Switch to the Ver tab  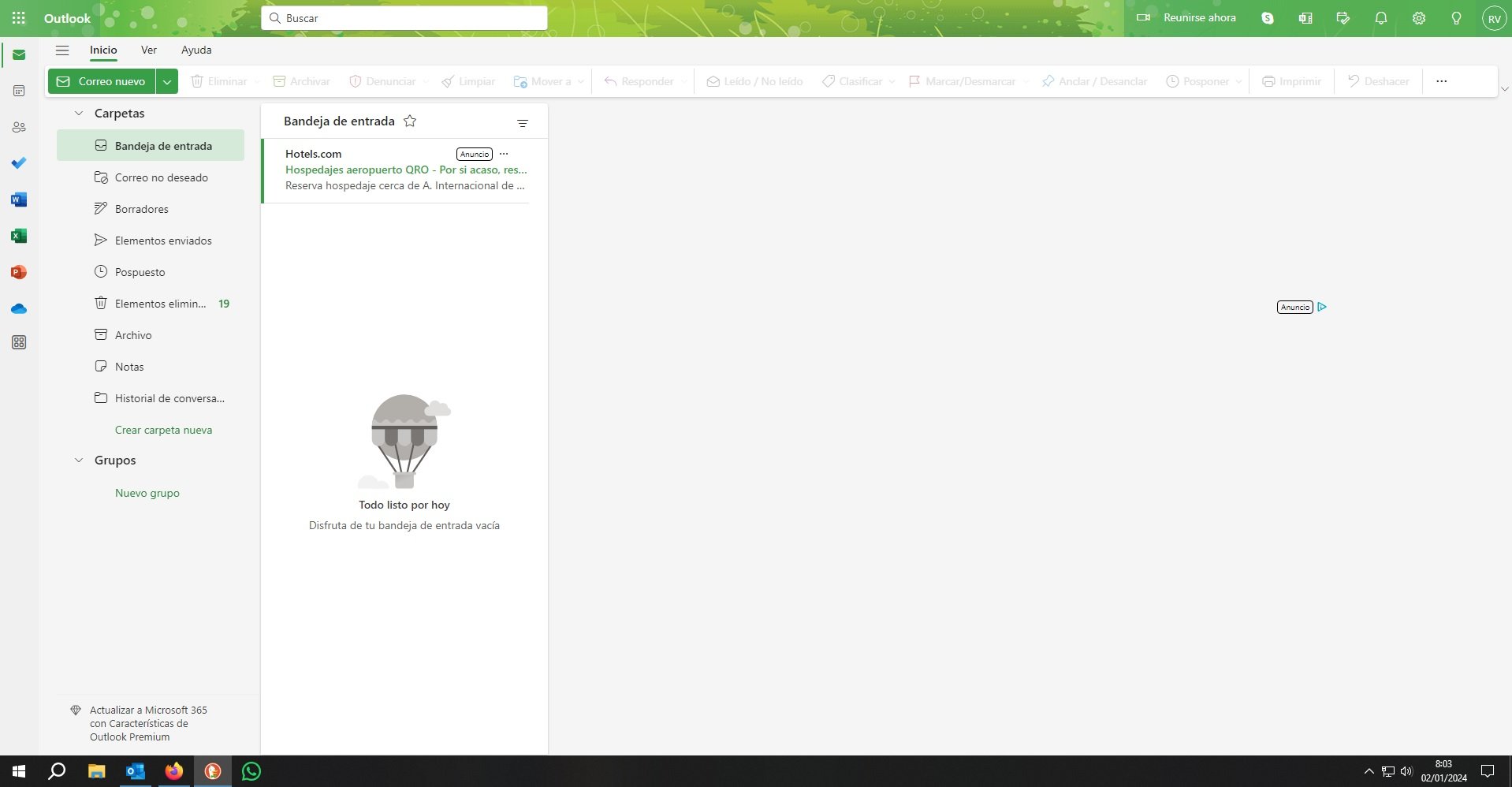pyautogui.click(x=148, y=50)
